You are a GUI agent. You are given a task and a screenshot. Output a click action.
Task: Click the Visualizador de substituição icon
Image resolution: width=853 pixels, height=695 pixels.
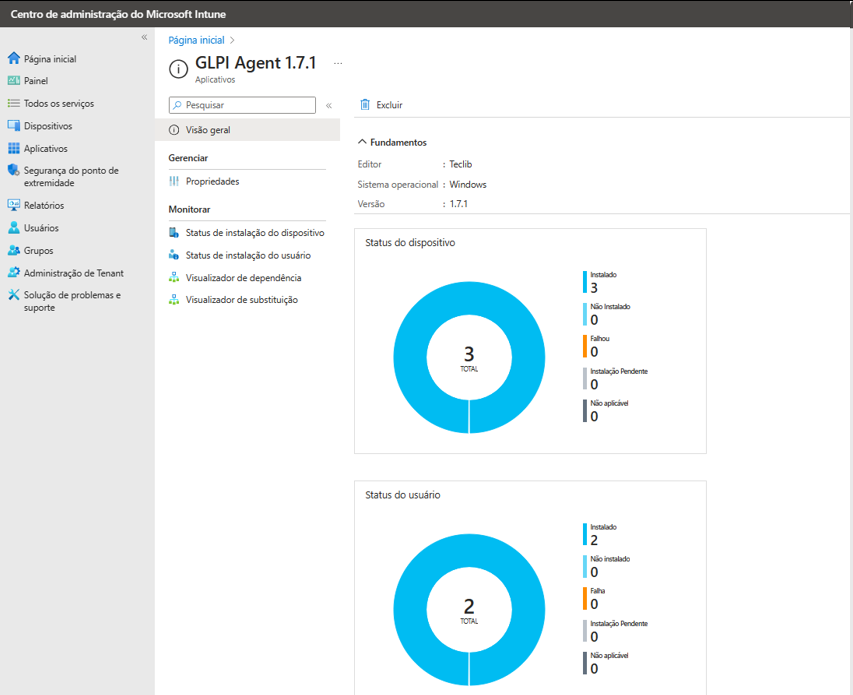[x=174, y=300]
